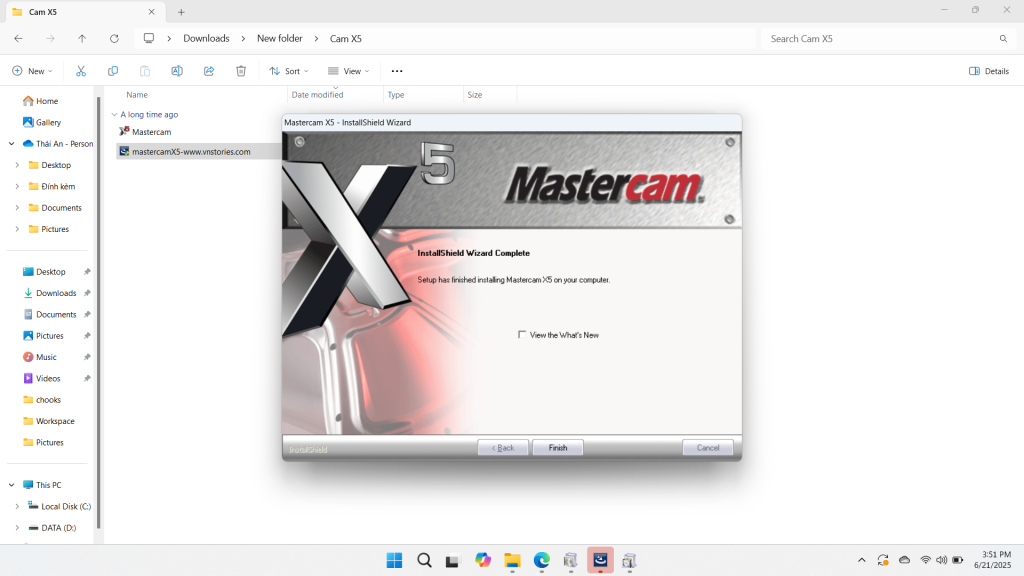Open the Windows Start menu
The height and width of the screenshot is (576, 1024).
point(394,560)
